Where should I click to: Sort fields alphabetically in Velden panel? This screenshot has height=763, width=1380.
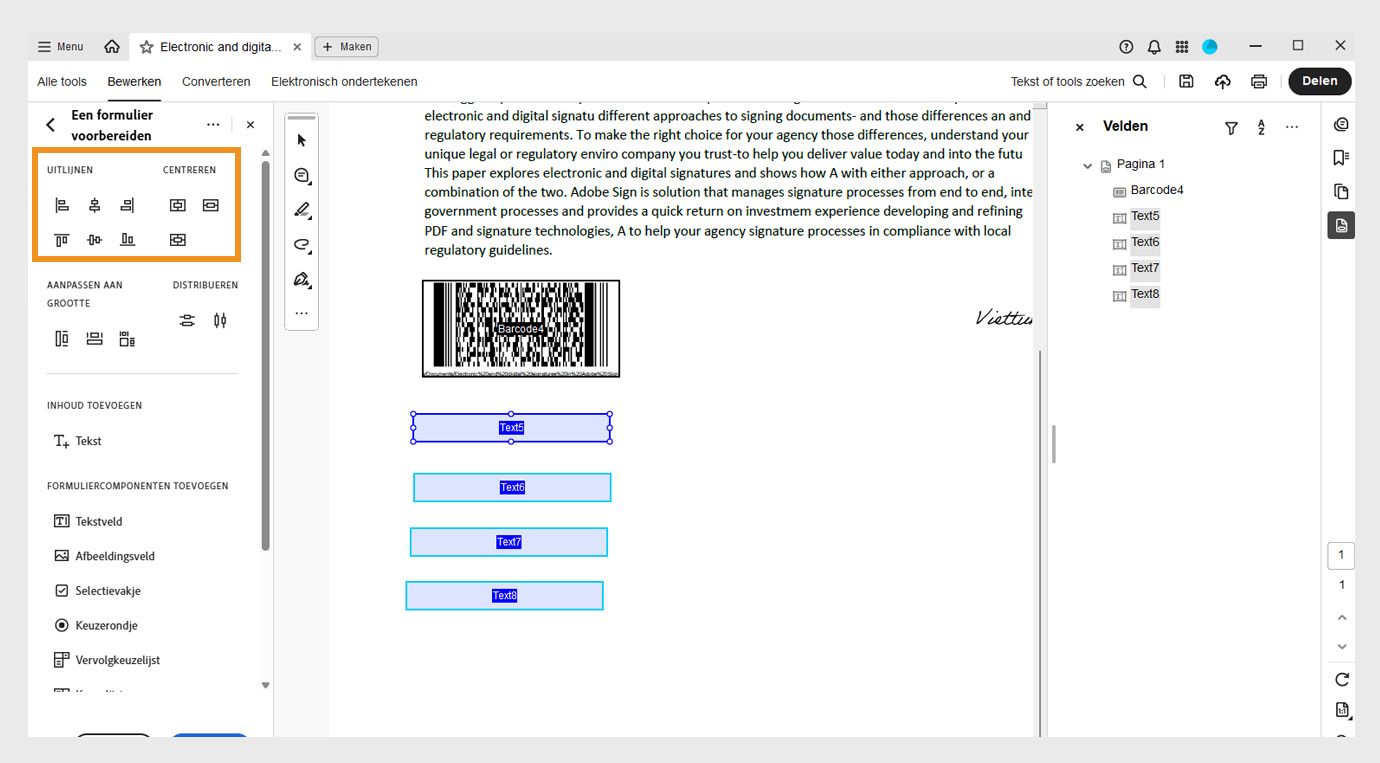coord(1261,128)
